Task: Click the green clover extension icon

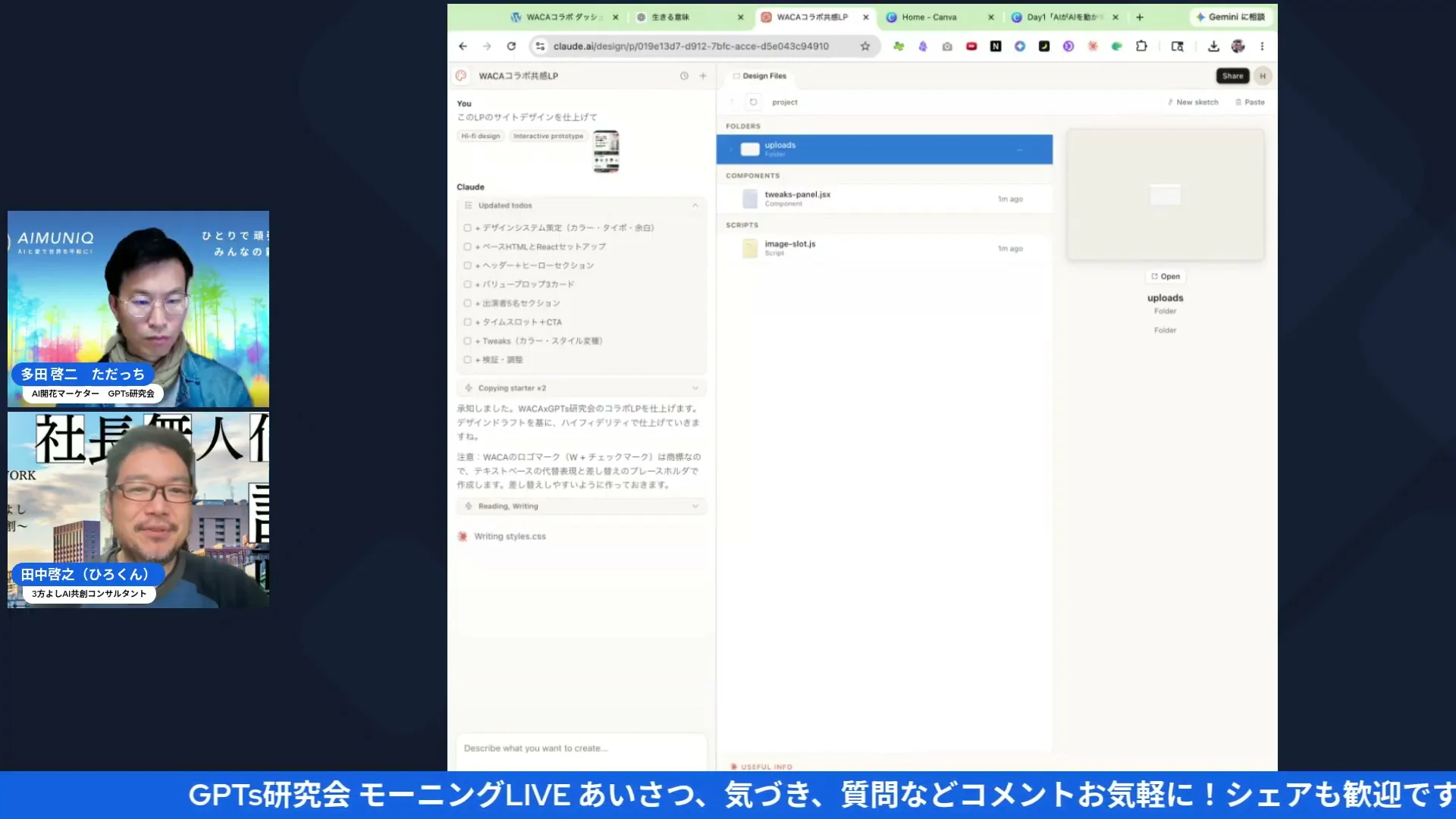Action: [x=899, y=46]
